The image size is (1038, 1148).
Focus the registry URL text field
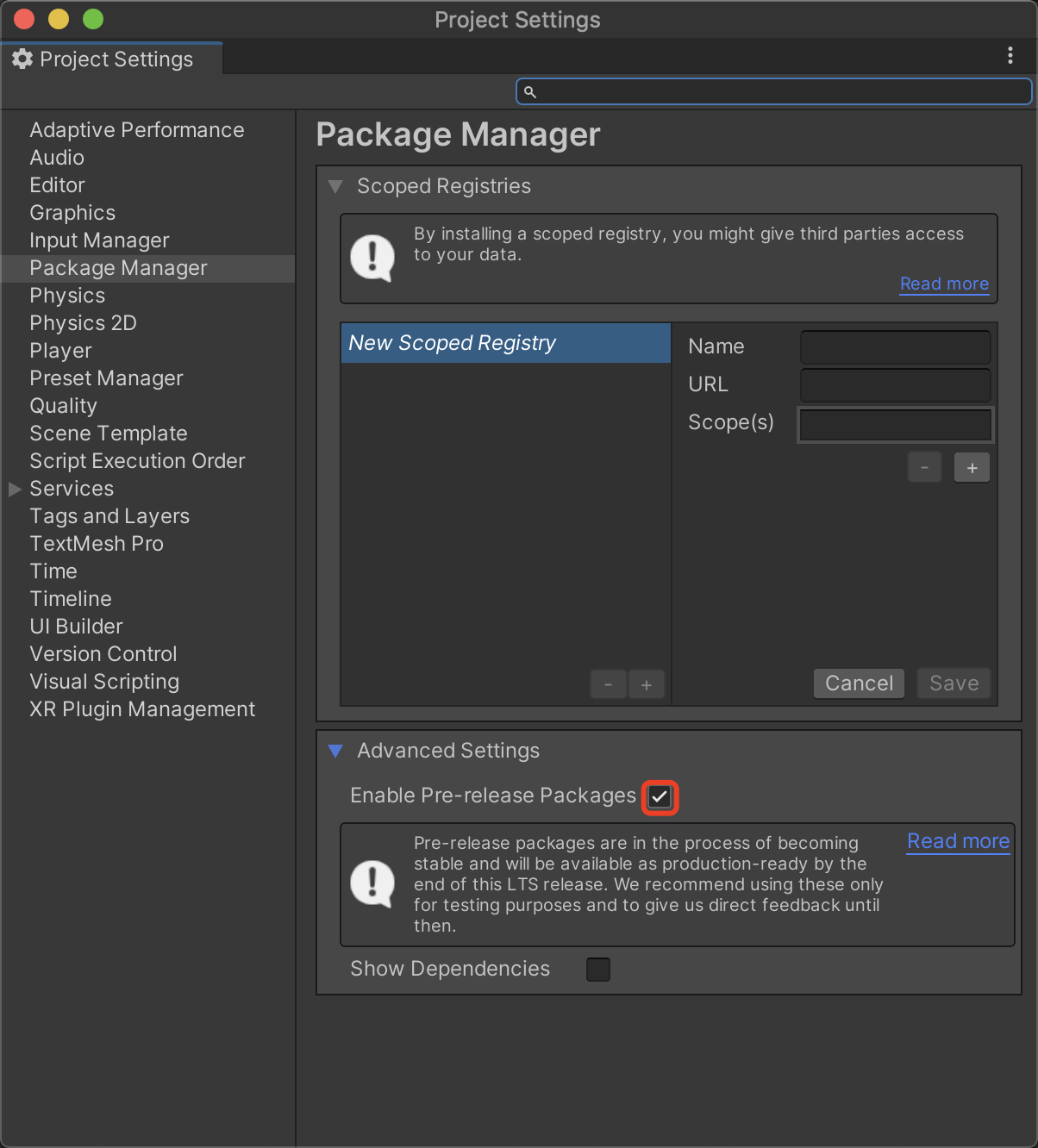(895, 385)
